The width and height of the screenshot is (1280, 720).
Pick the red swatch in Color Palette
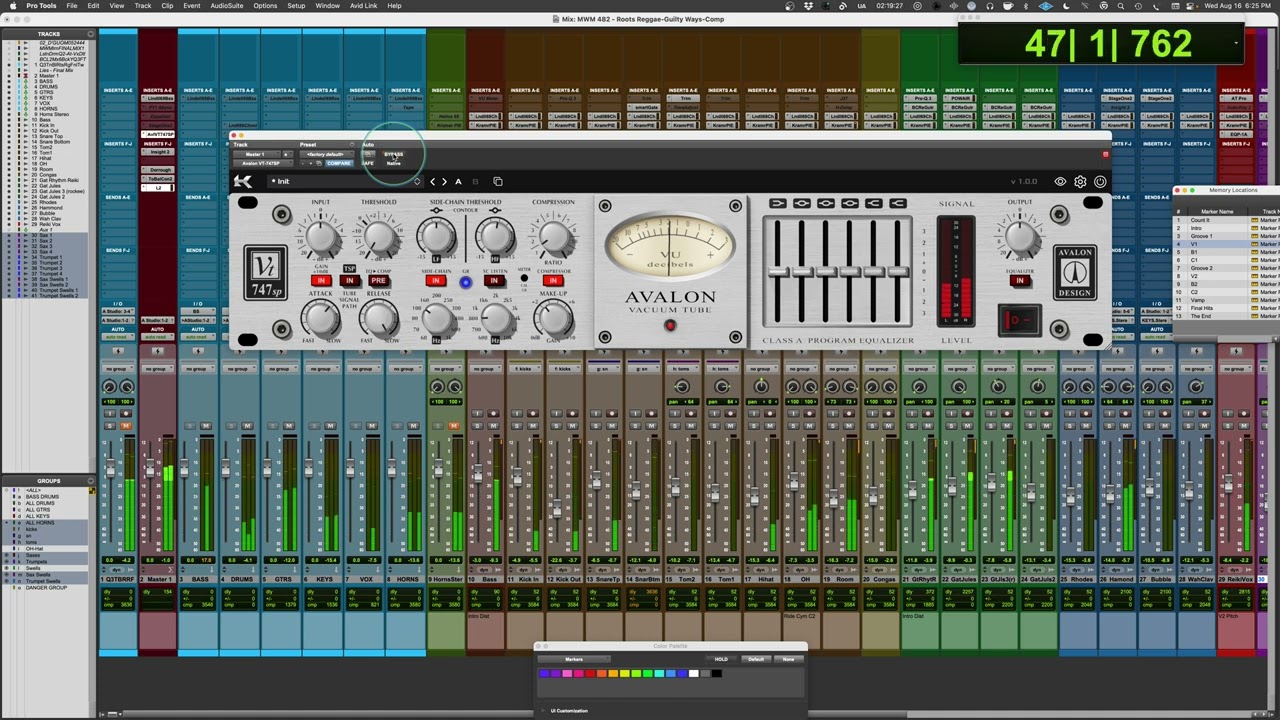[589, 674]
